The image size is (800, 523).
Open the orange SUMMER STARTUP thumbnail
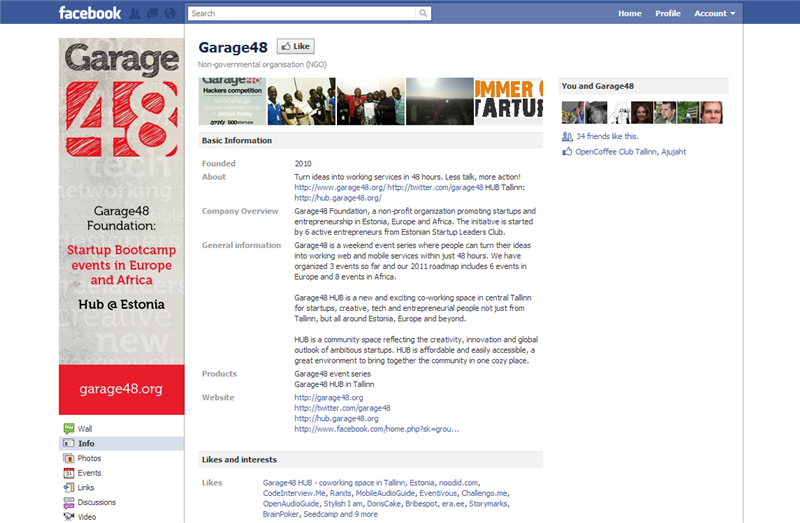[509, 101]
